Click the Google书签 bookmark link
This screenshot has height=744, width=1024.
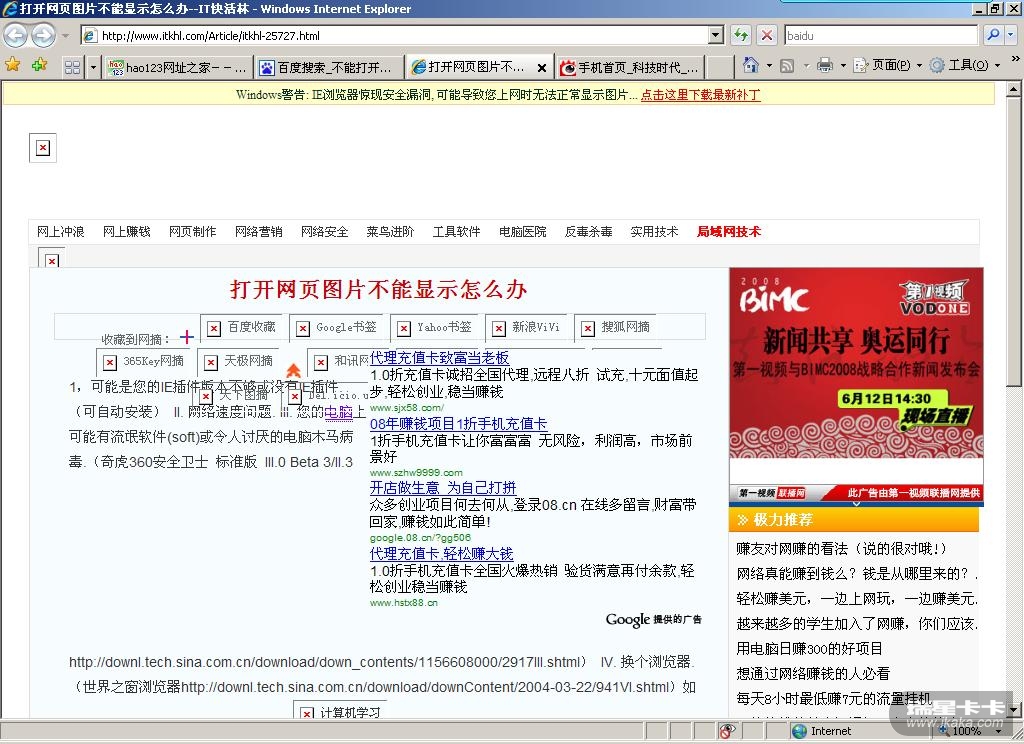tap(346, 327)
